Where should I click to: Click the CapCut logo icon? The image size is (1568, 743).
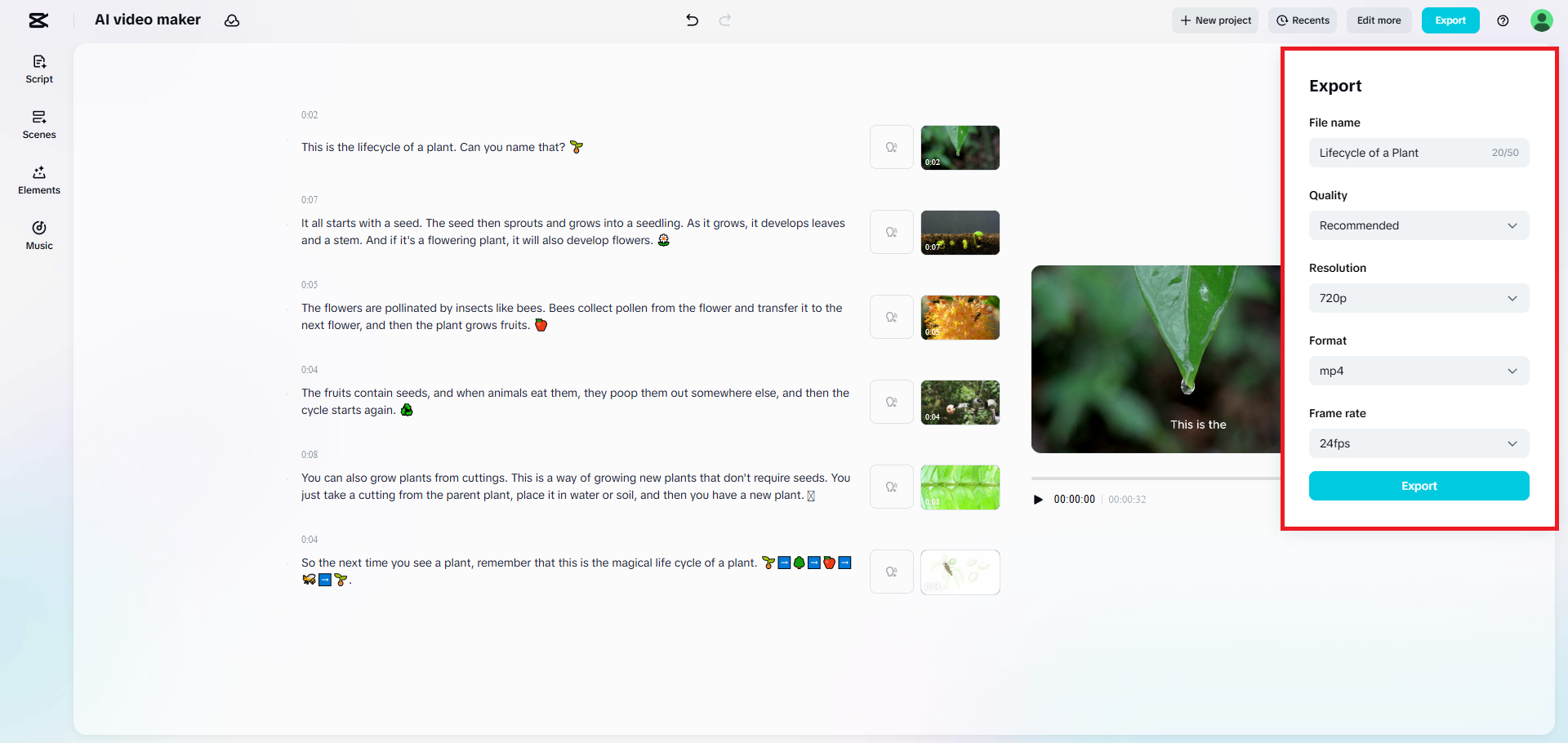[x=38, y=20]
